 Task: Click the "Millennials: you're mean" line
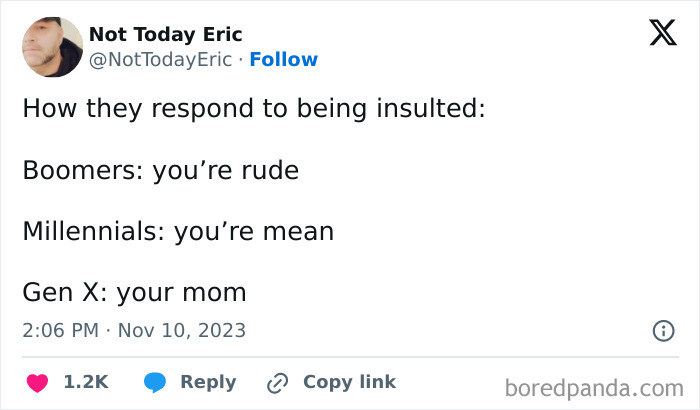click(x=178, y=232)
